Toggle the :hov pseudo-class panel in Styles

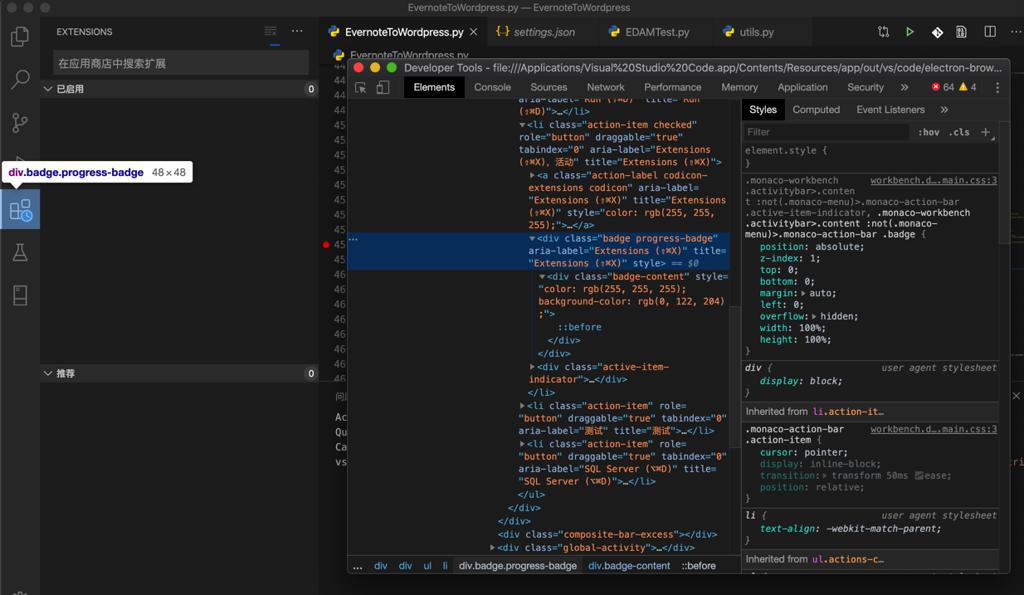[x=931, y=132]
